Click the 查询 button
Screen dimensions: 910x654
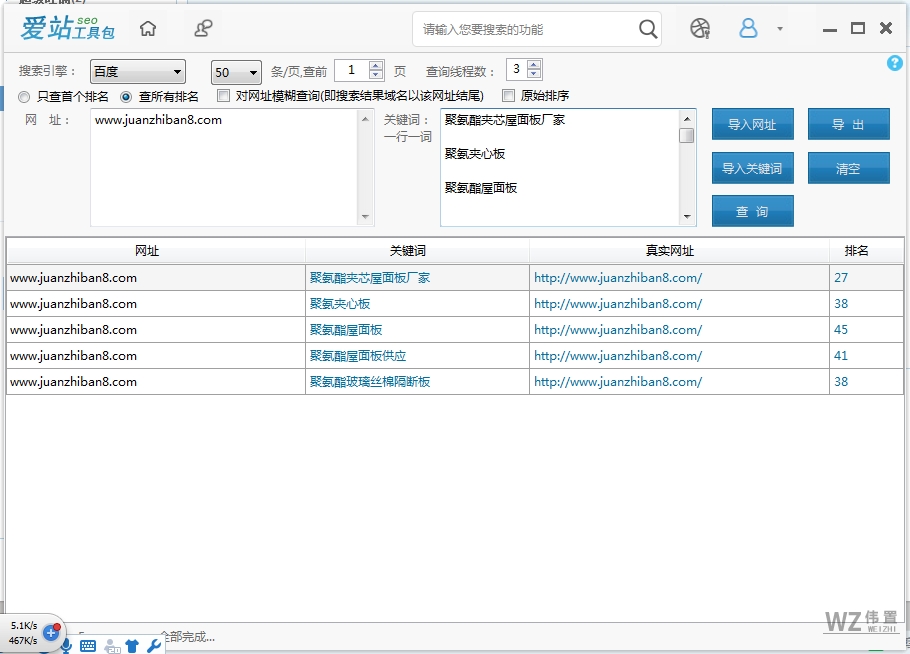tap(751, 211)
